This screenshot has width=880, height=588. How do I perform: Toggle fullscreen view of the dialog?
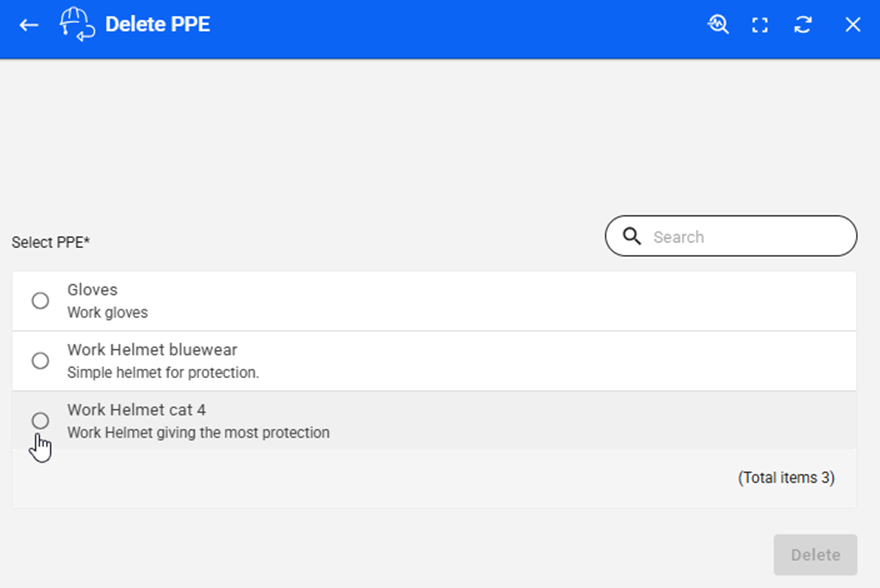pyautogui.click(x=760, y=25)
